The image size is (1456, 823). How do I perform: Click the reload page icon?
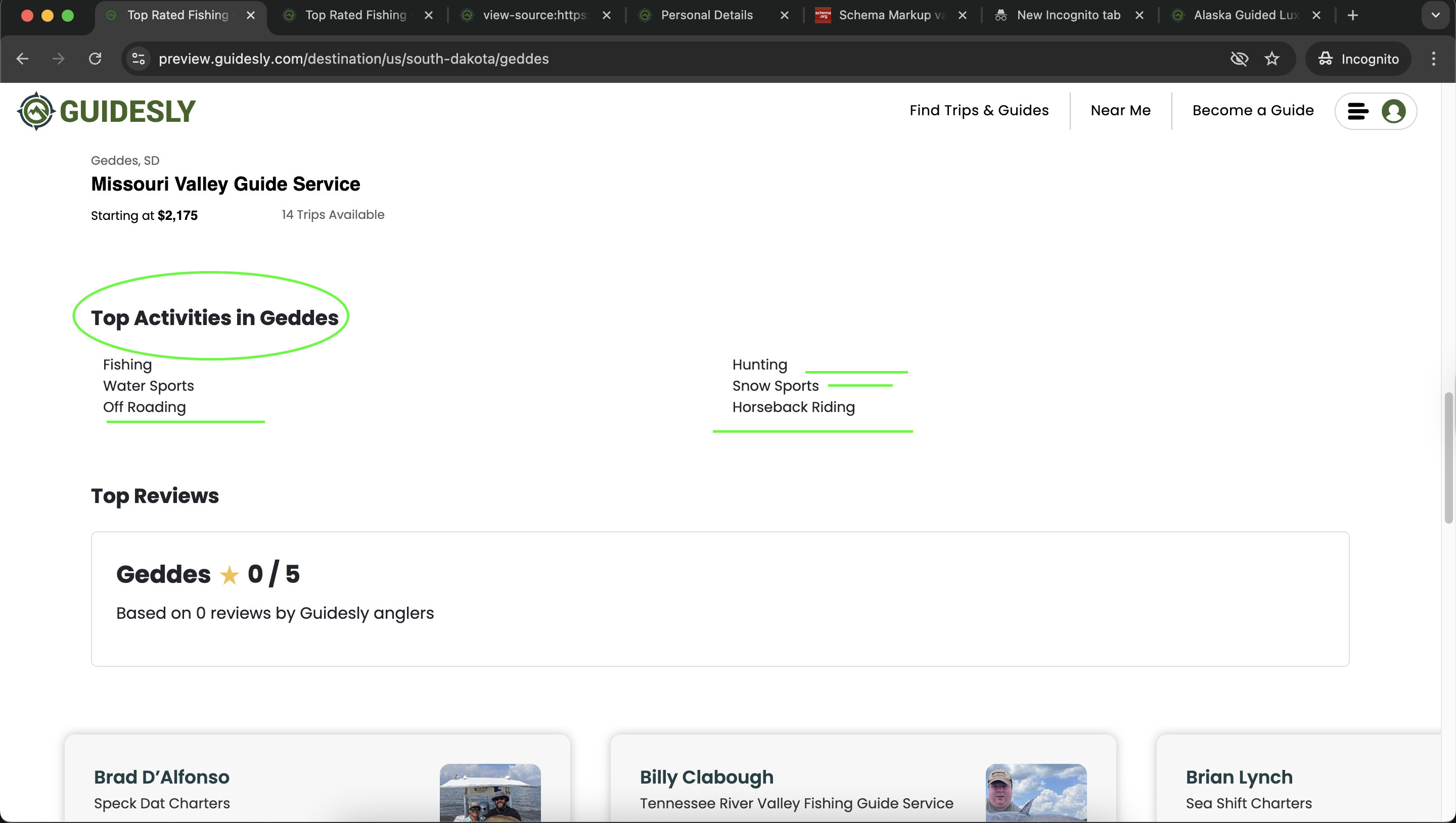[95, 59]
